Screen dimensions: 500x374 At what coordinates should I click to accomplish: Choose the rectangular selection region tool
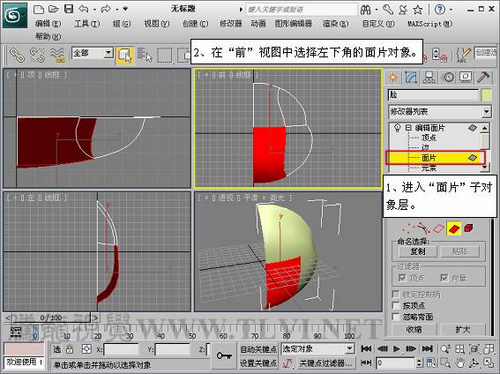coord(165,55)
